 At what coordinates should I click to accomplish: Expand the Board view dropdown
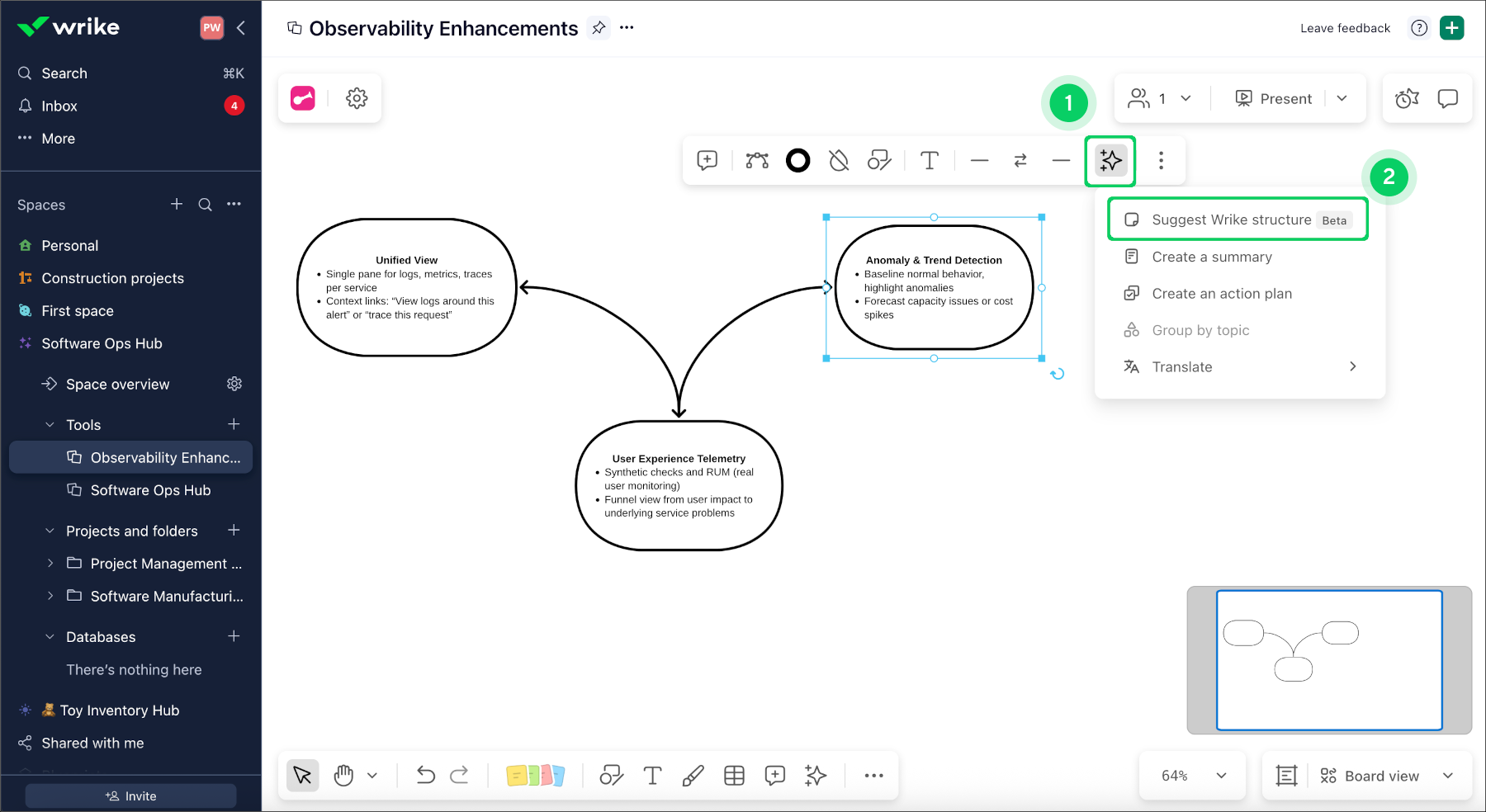pyautogui.click(x=1447, y=776)
